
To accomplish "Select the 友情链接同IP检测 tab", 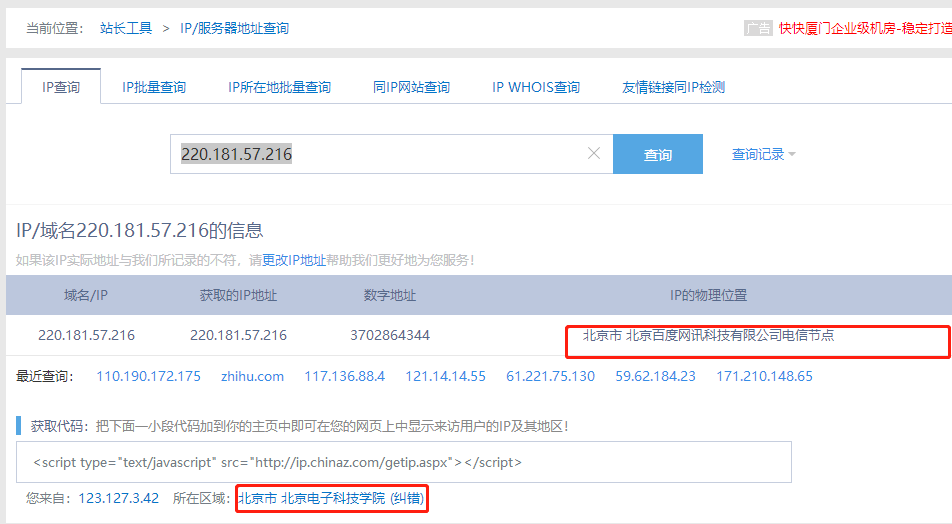I will [x=673, y=87].
